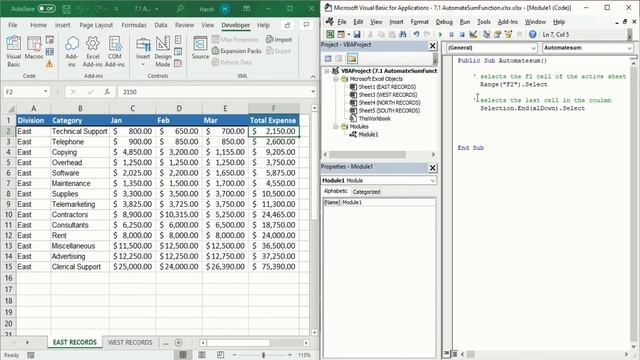
Task: Toggle Design Mode icon in VBA toolbar
Action: click(473, 35)
